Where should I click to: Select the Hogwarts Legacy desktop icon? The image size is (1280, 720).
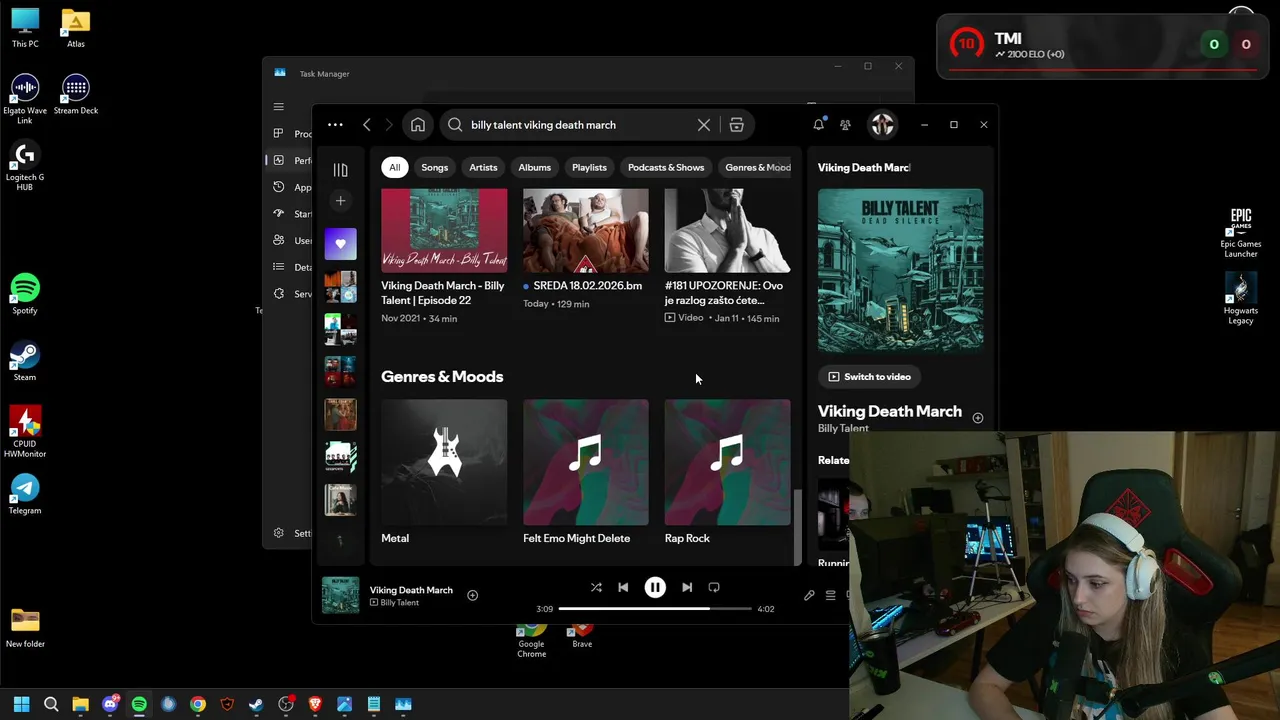(x=1241, y=299)
